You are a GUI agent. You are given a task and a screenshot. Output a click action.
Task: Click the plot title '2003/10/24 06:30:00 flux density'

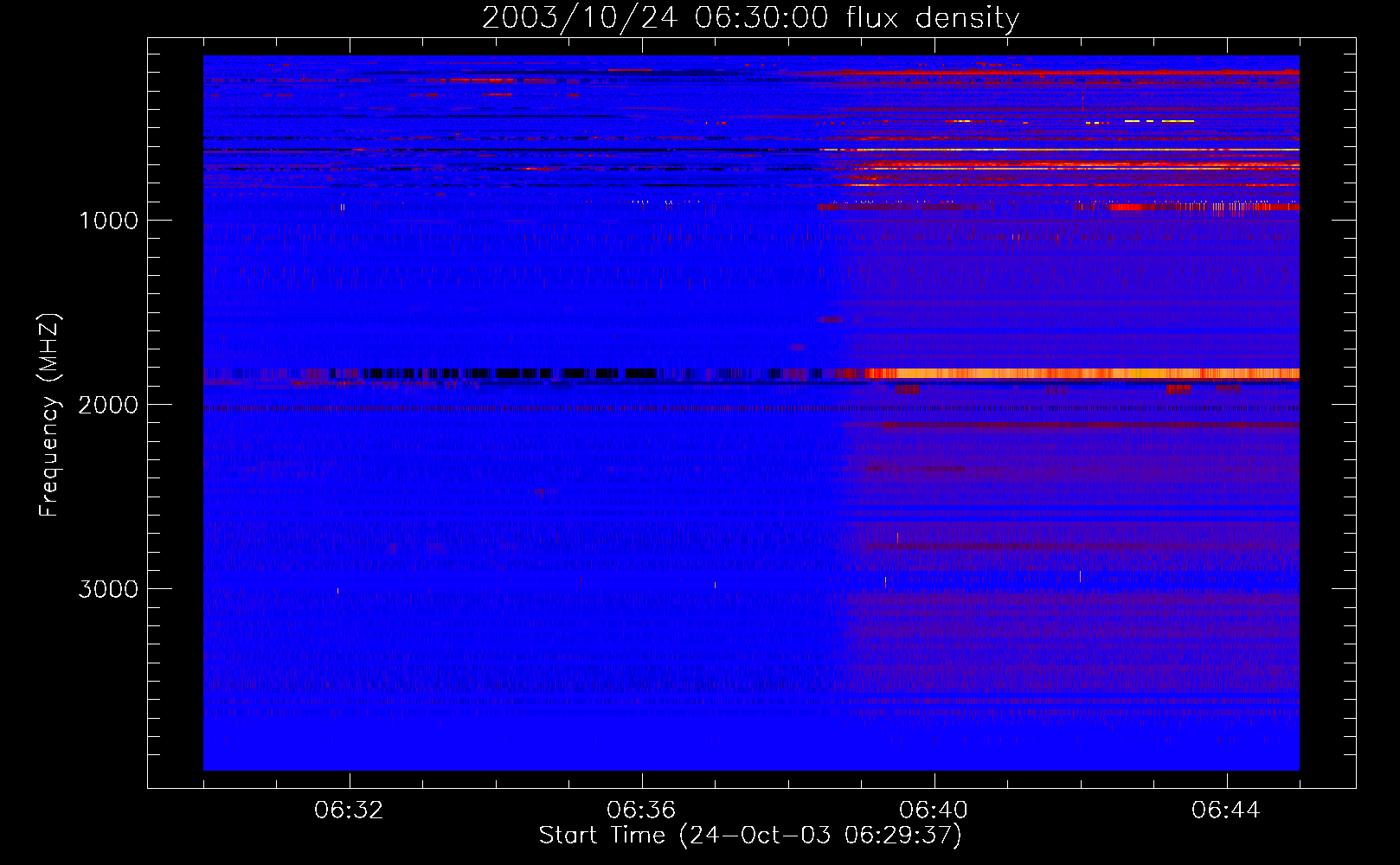coord(750,18)
